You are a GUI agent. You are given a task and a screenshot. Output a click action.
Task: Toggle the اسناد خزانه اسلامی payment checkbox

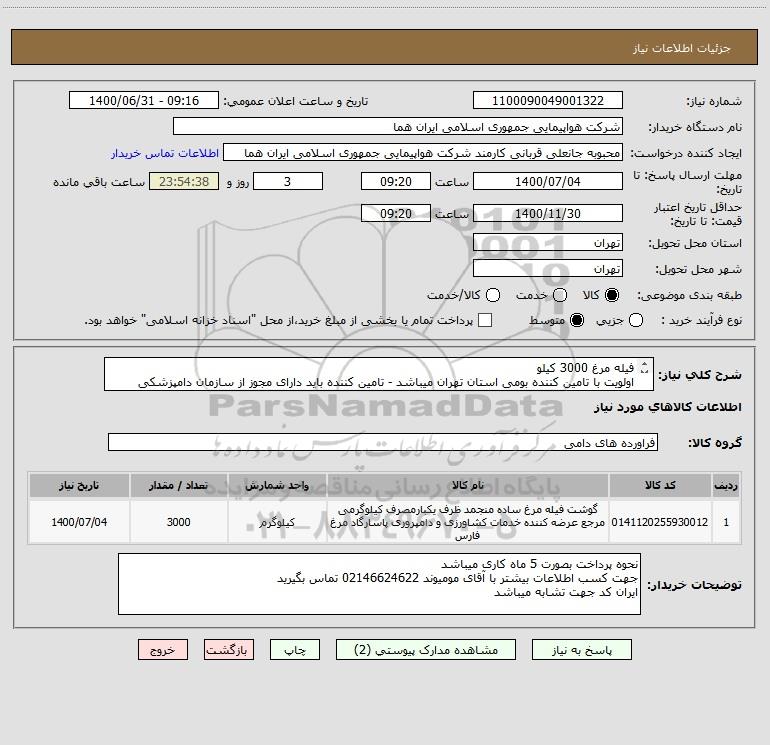(x=485, y=321)
